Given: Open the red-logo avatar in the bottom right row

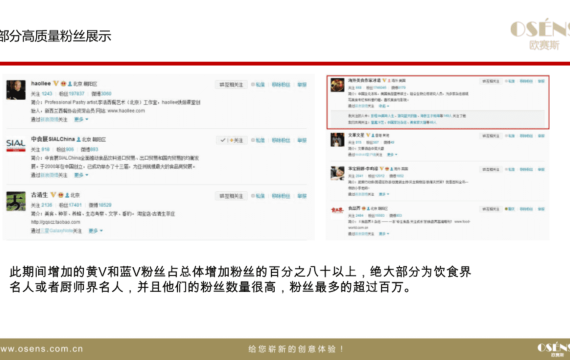Looking at the screenshot, I should pos(337,210).
